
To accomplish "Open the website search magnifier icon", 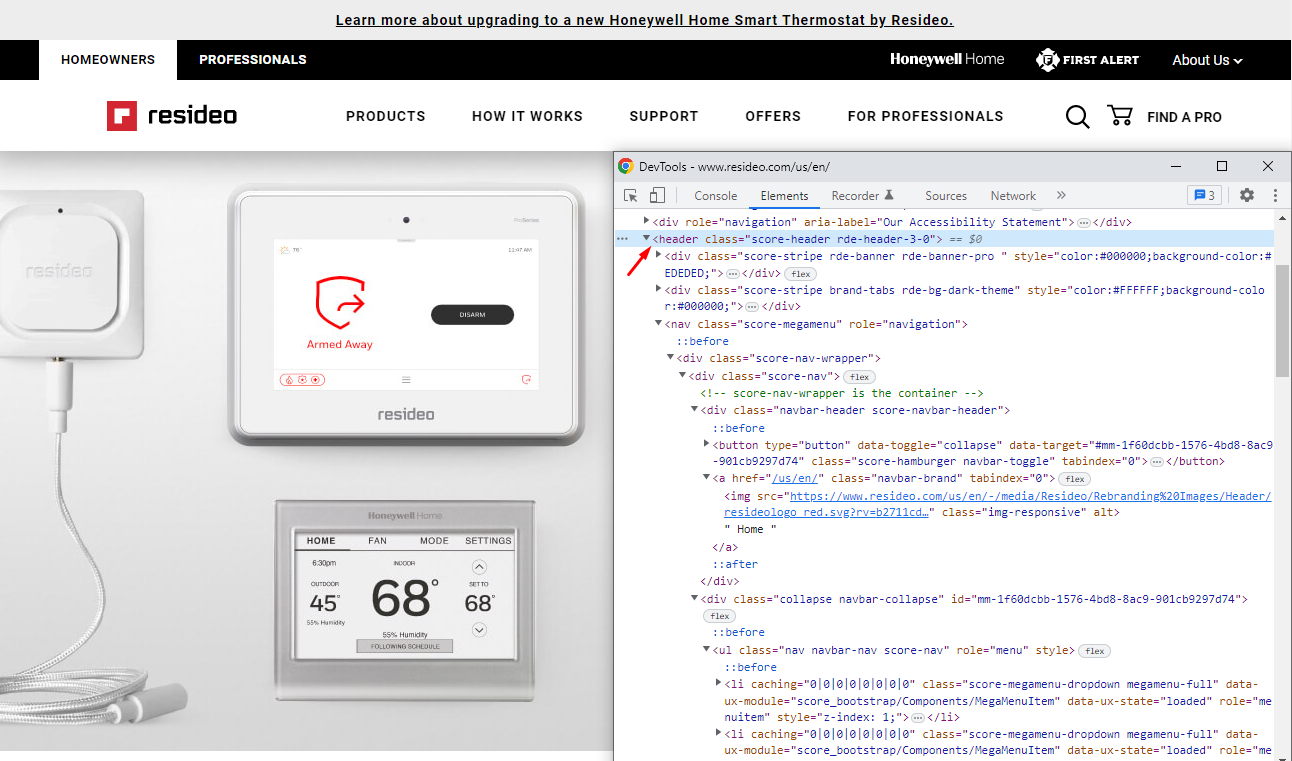I will (x=1077, y=117).
